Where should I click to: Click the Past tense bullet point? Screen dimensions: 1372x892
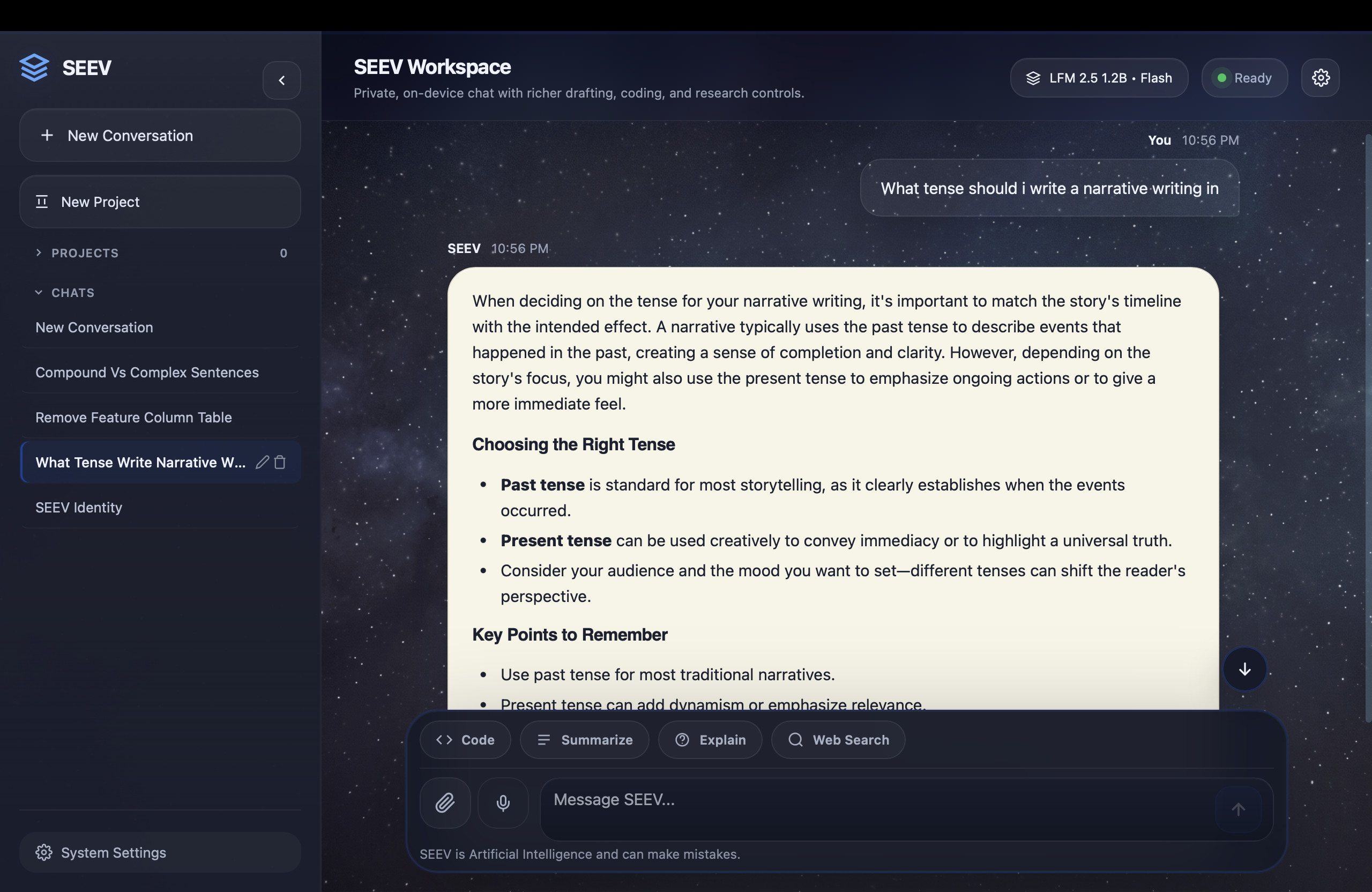pos(812,497)
